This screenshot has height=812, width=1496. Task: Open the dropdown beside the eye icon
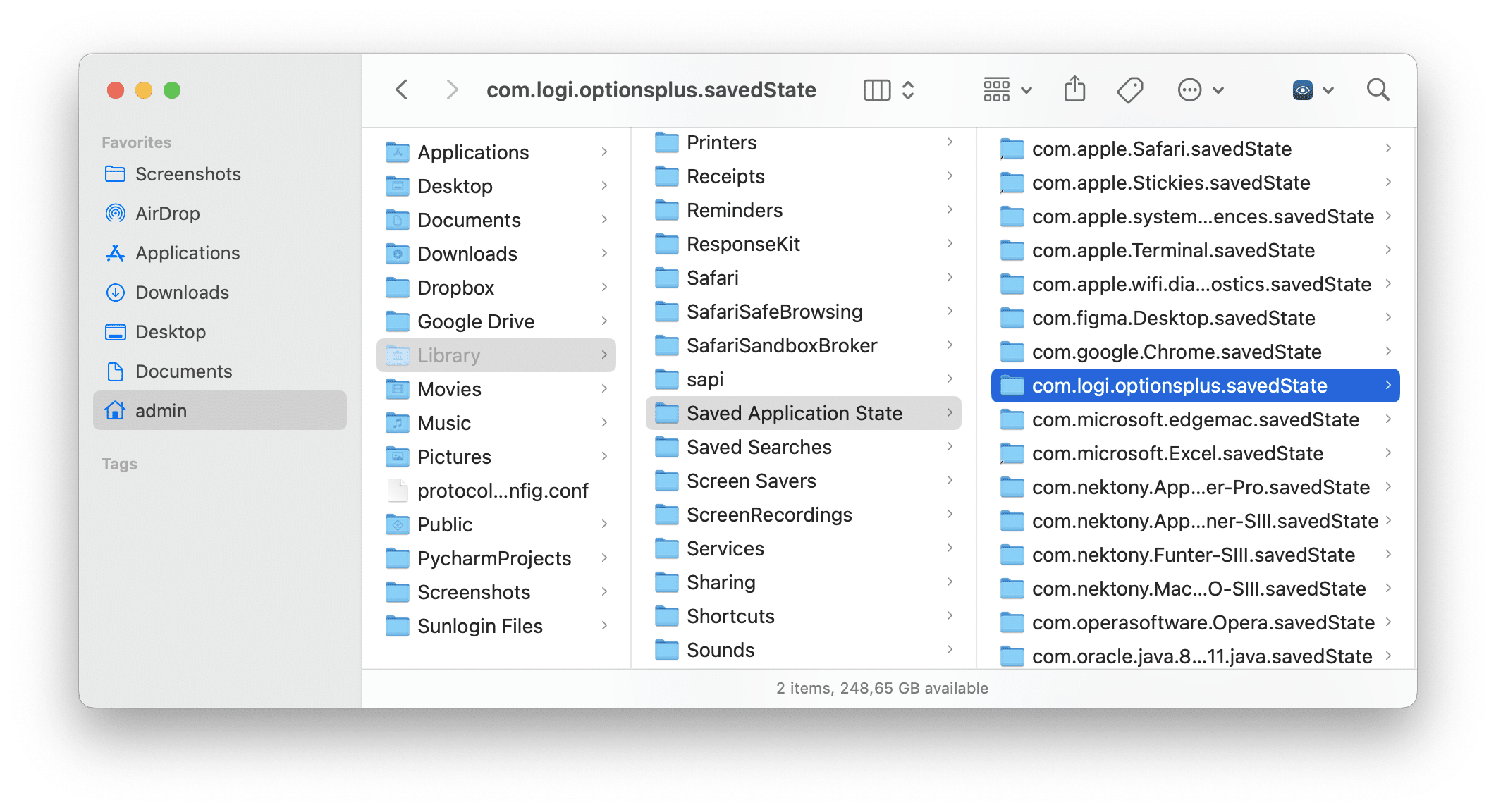click(1328, 90)
